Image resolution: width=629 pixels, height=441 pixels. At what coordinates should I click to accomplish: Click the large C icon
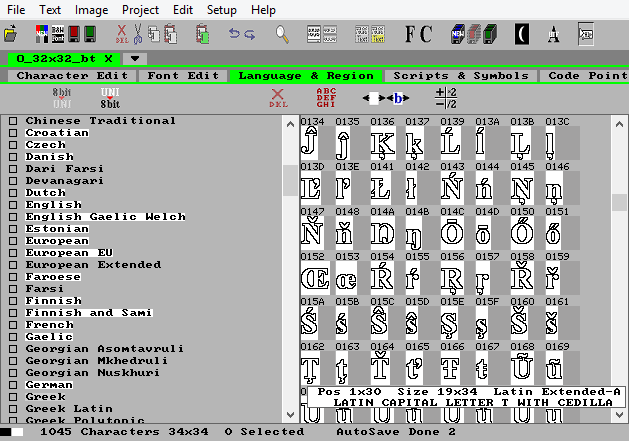(426, 34)
